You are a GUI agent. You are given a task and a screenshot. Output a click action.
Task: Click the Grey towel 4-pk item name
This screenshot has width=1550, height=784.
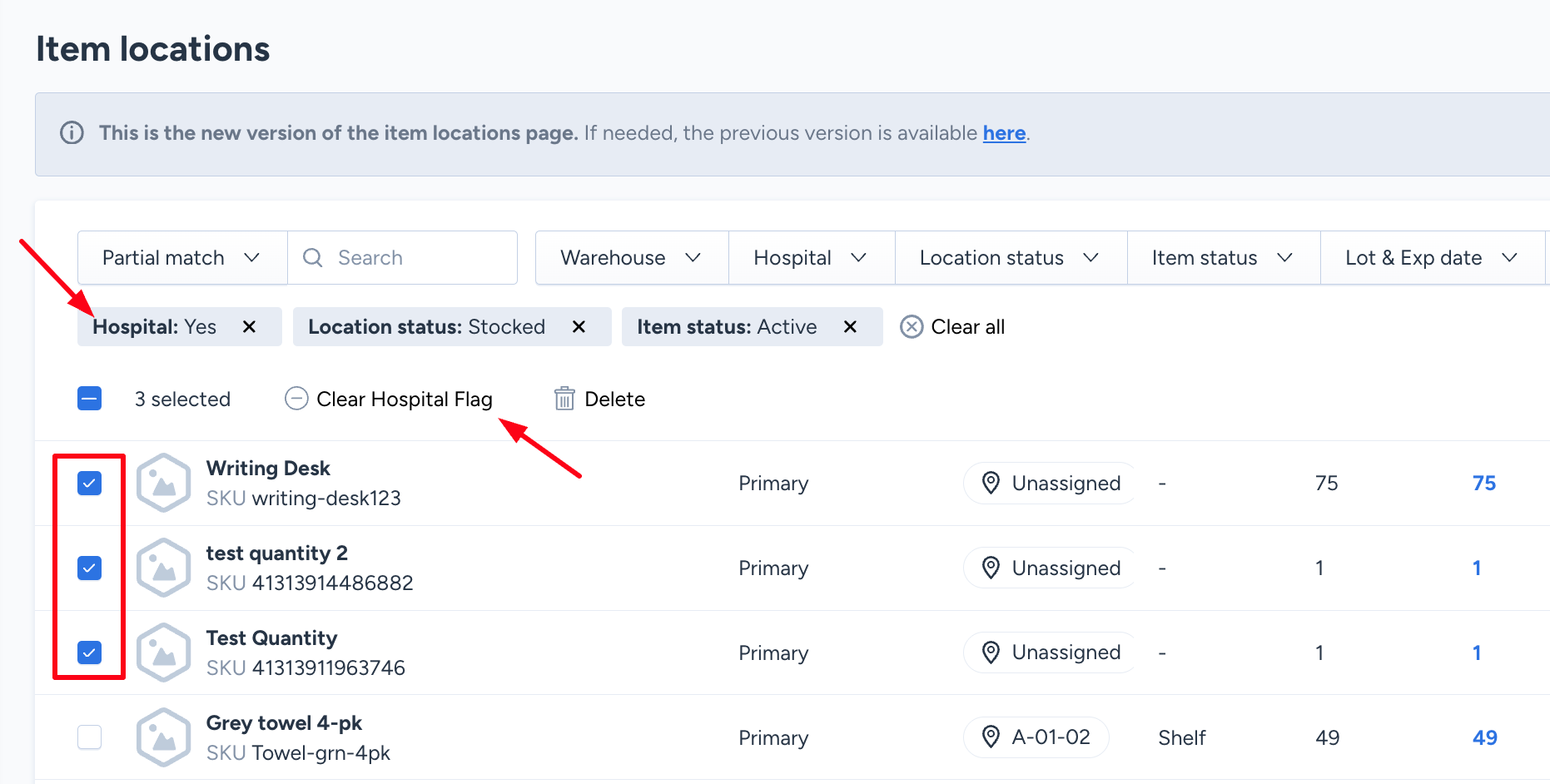284,723
